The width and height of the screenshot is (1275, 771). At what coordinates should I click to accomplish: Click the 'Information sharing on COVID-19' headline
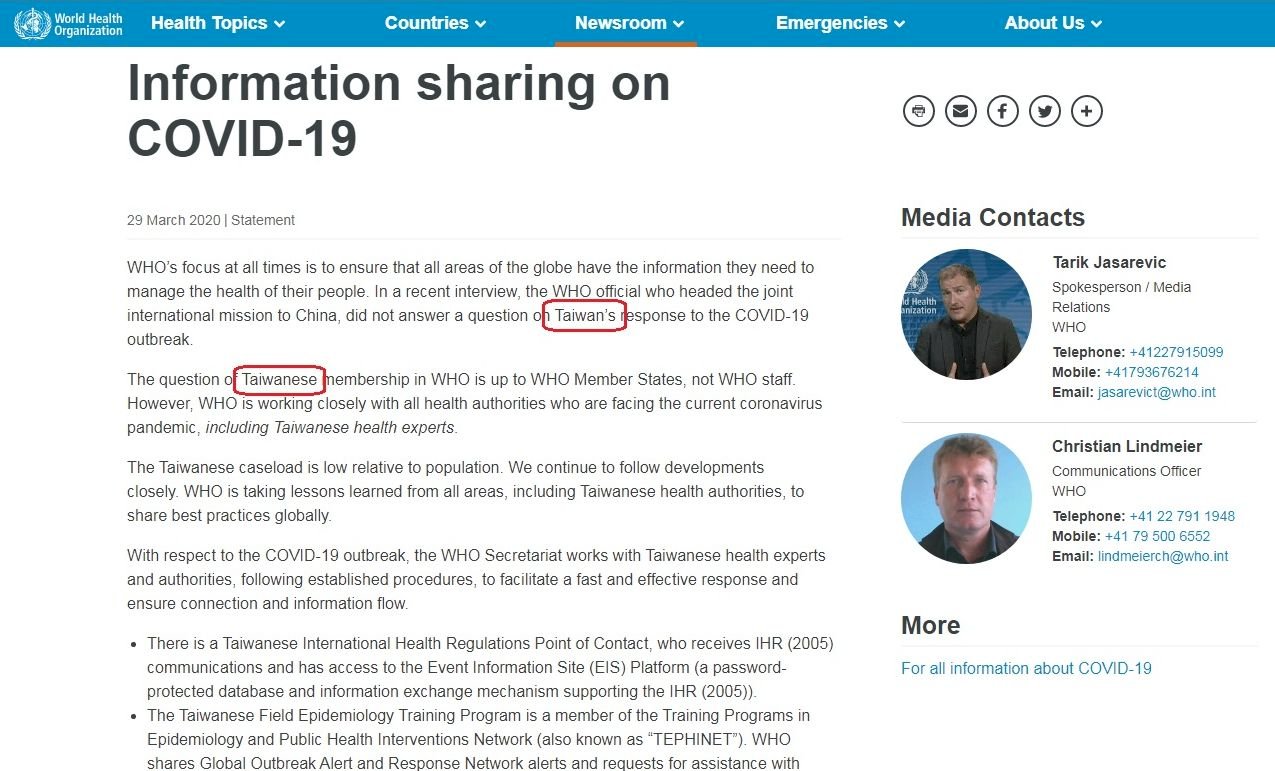point(398,110)
